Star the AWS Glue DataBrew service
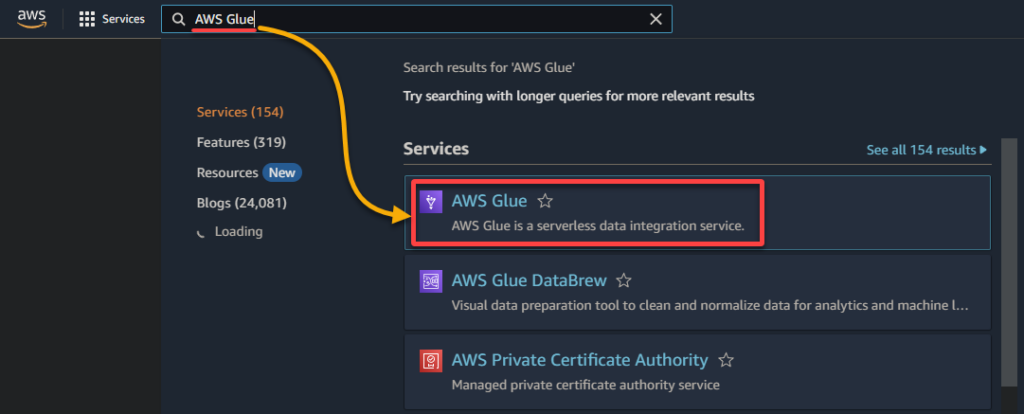The height and width of the screenshot is (414, 1024). coord(624,281)
